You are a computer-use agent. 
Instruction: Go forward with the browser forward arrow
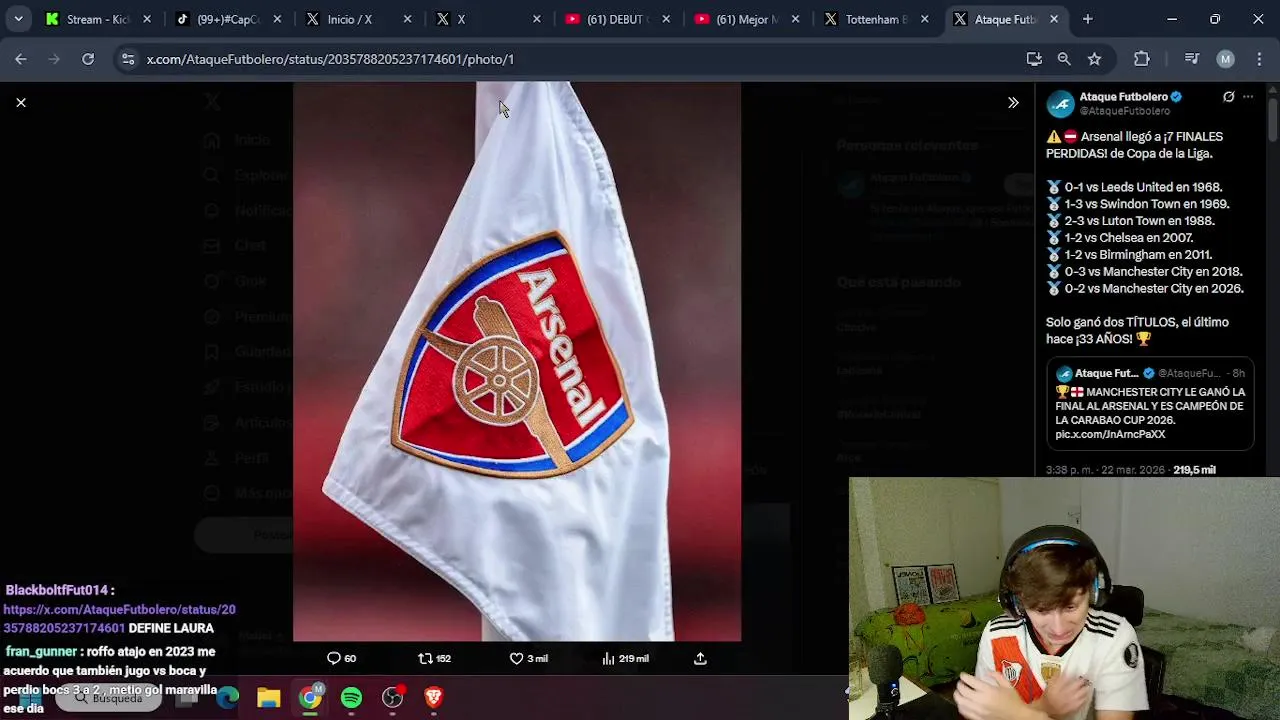54,59
